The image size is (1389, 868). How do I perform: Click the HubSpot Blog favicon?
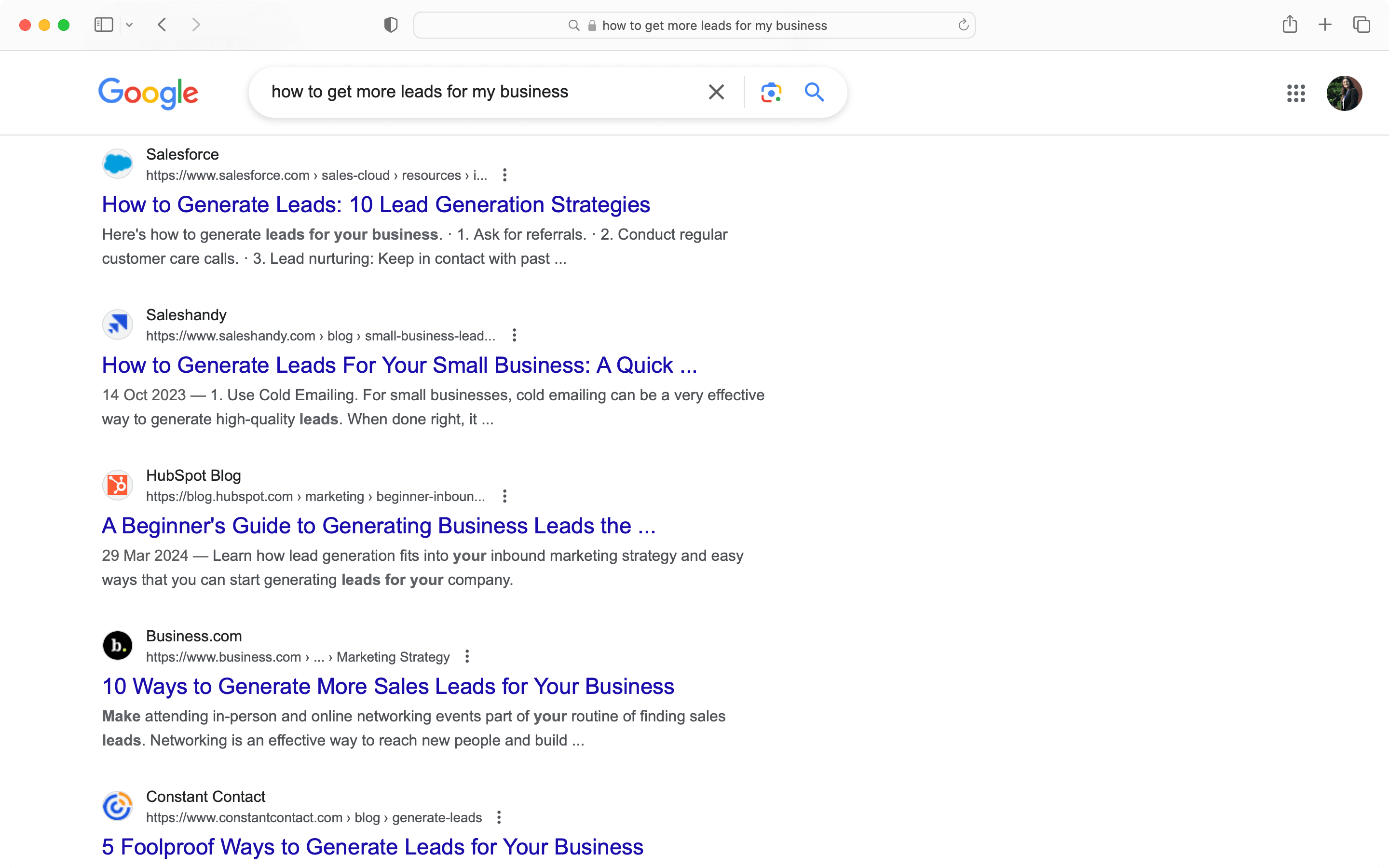click(118, 485)
